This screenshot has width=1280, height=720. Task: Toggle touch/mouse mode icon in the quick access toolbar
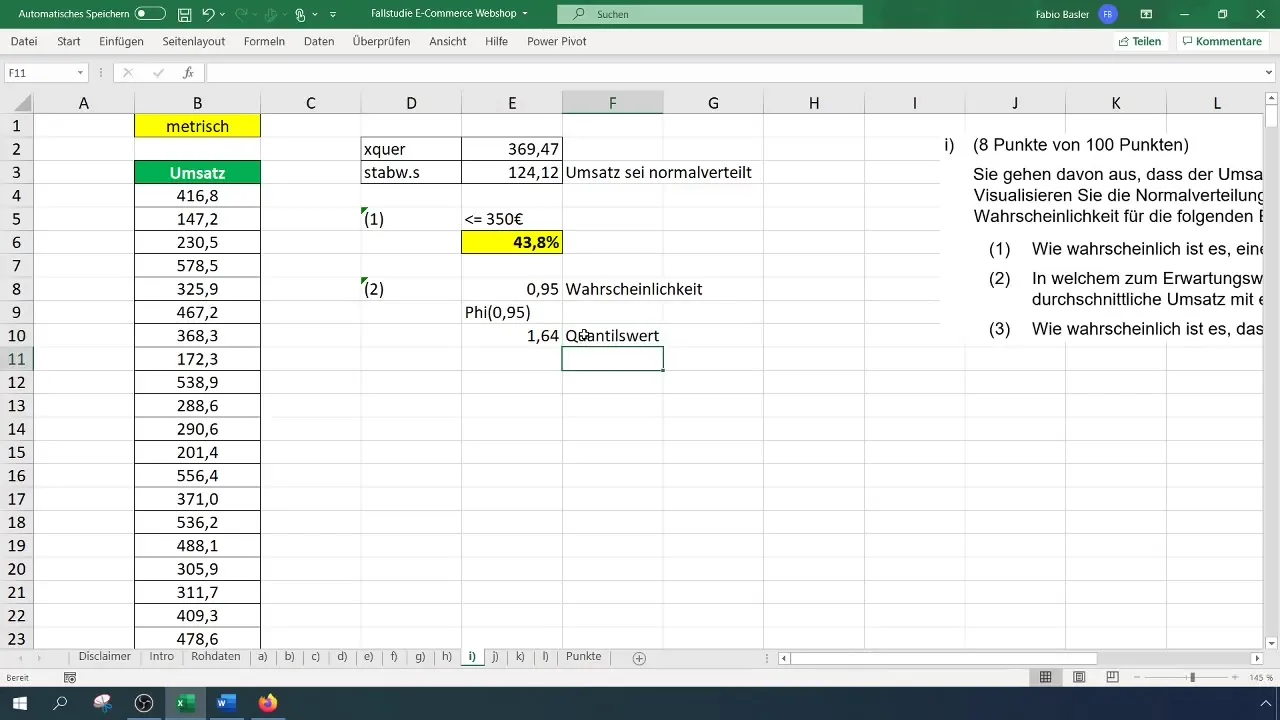[x=299, y=14]
